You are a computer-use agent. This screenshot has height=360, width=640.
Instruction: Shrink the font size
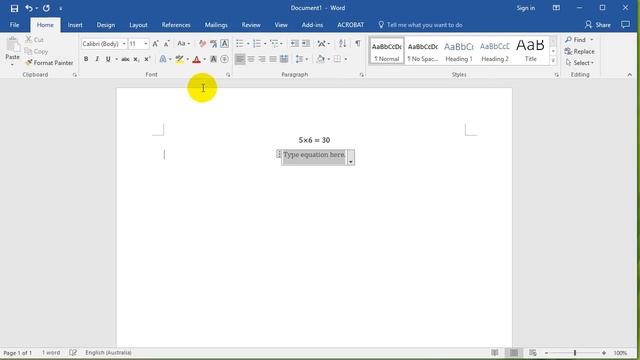coord(167,44)
